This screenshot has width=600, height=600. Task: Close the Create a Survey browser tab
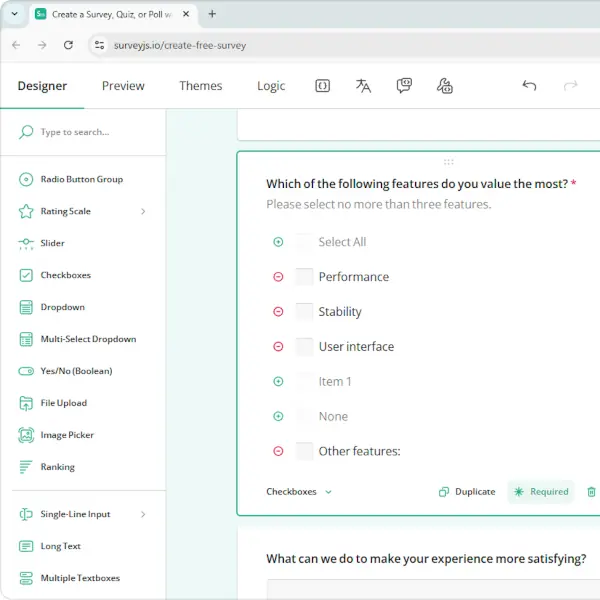[186, 14]
